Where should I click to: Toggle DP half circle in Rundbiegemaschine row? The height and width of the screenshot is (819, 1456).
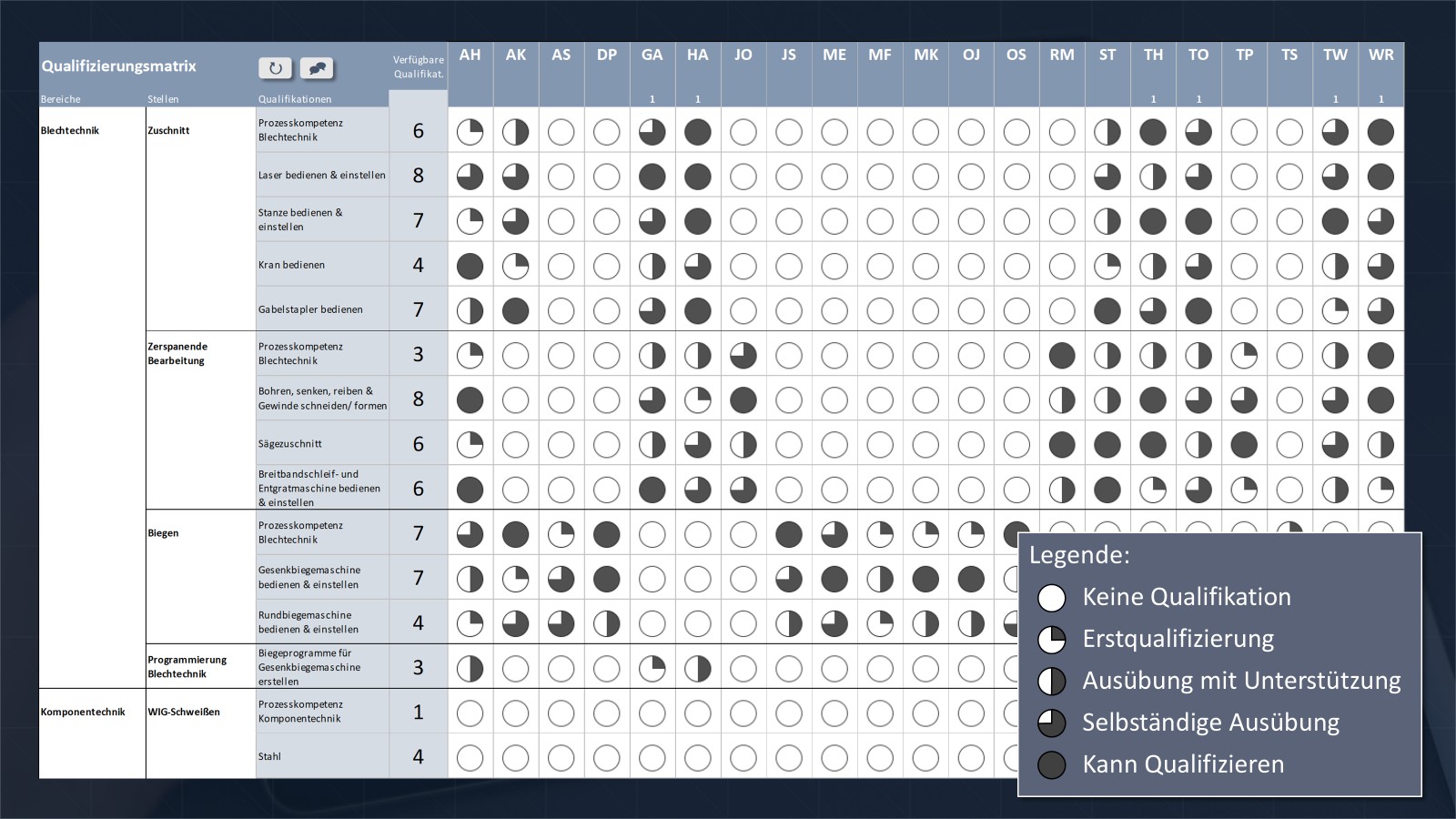point(606,623)
